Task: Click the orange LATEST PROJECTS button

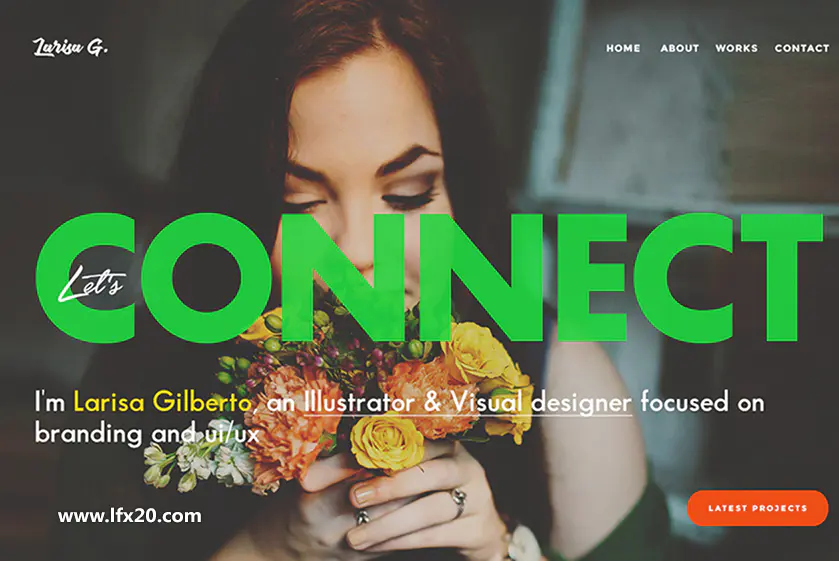Action: [x=758, y=508]
